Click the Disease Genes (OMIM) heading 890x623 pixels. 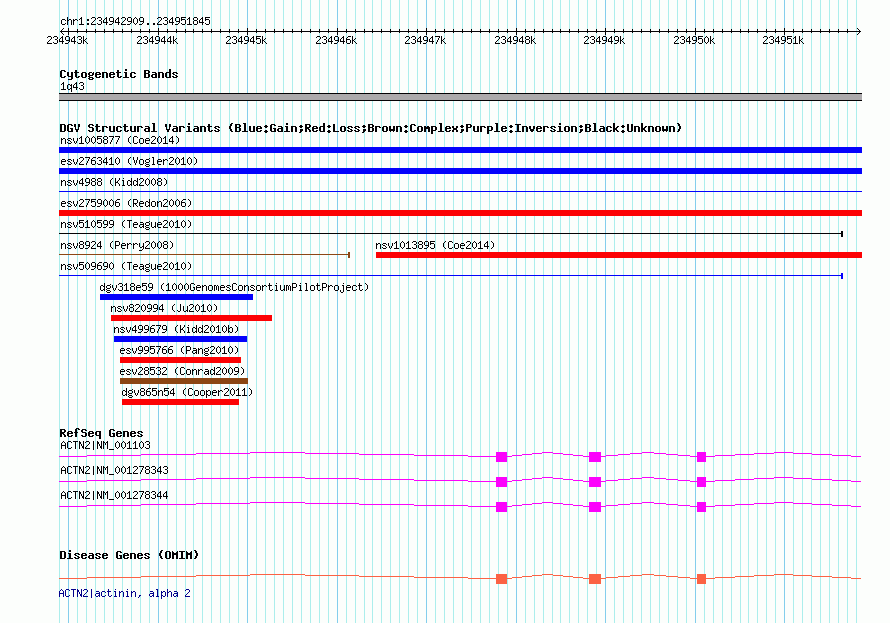click(x=129, y=555)
